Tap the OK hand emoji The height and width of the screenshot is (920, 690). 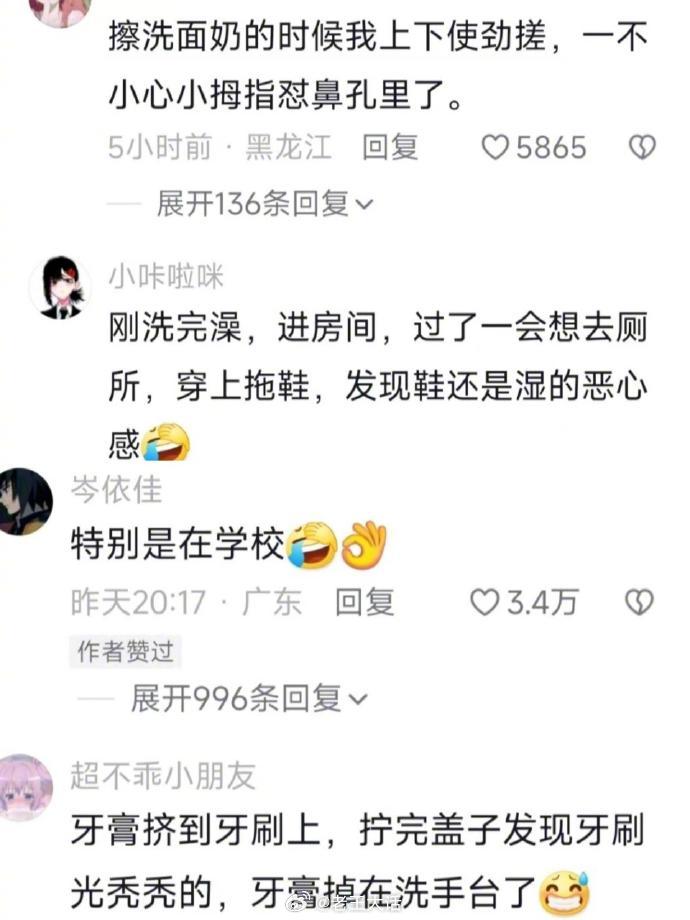coord(364,544)
